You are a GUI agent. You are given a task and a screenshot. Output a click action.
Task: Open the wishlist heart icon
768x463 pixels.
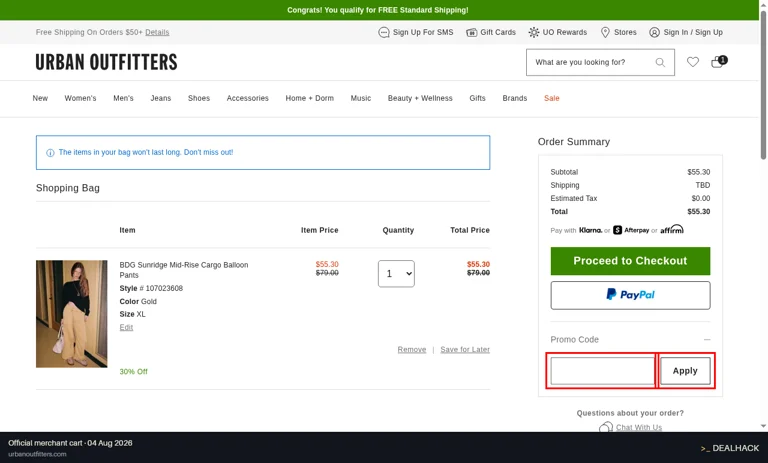click(693, 62)
